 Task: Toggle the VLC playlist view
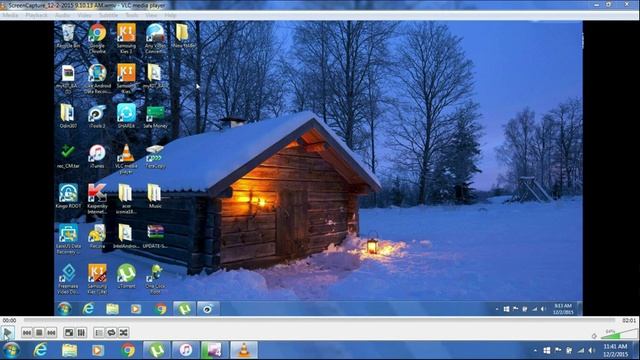99,333
